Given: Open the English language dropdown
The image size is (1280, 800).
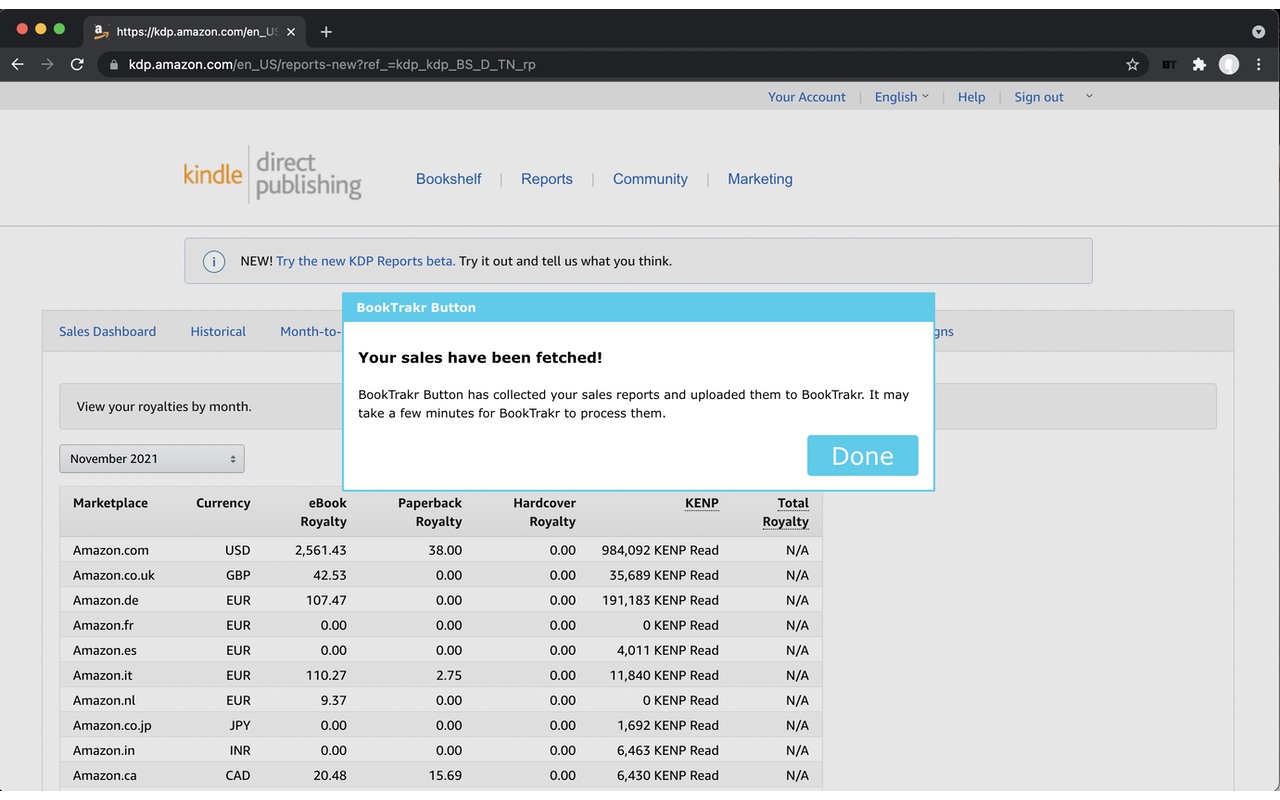Looking at the screenshot, I should [901, 97].
